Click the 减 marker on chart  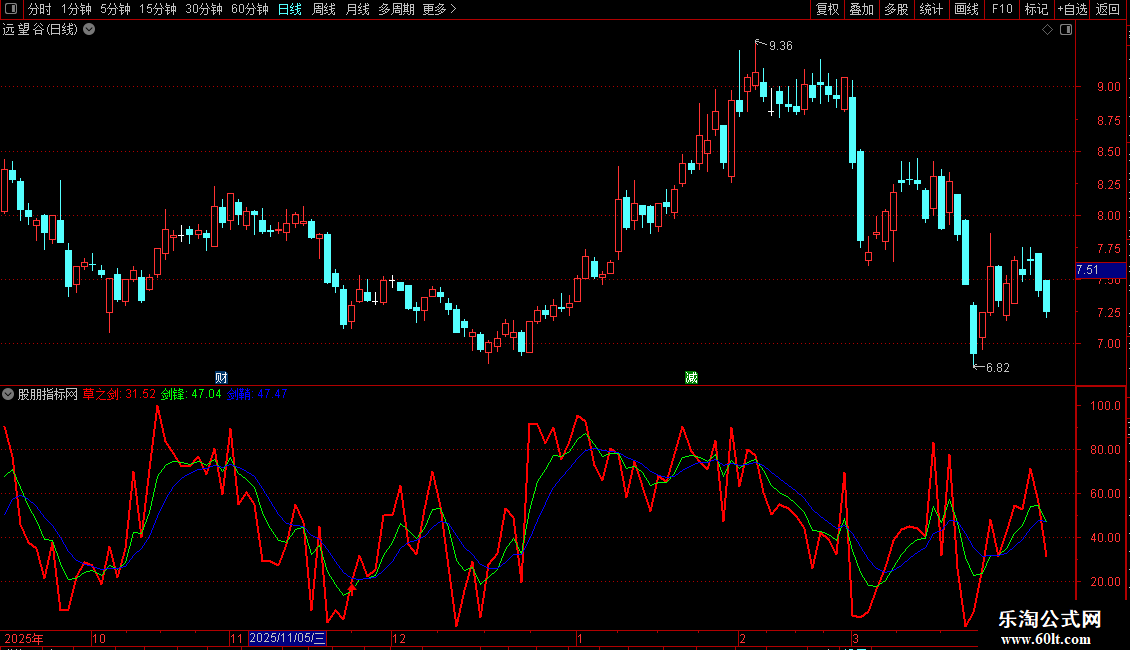click(x=691, y=377)
